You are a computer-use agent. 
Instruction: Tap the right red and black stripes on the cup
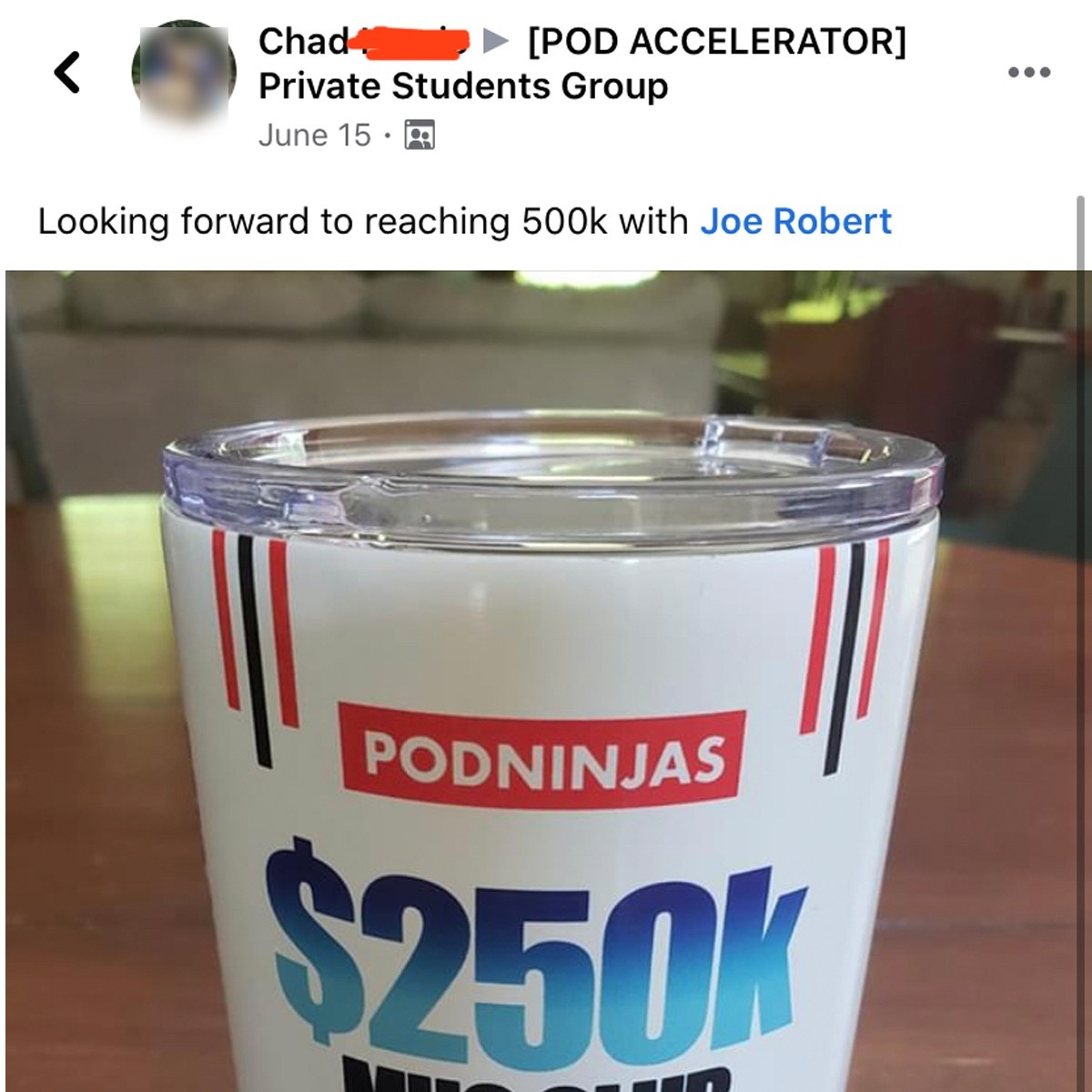(x=847, y=652)
